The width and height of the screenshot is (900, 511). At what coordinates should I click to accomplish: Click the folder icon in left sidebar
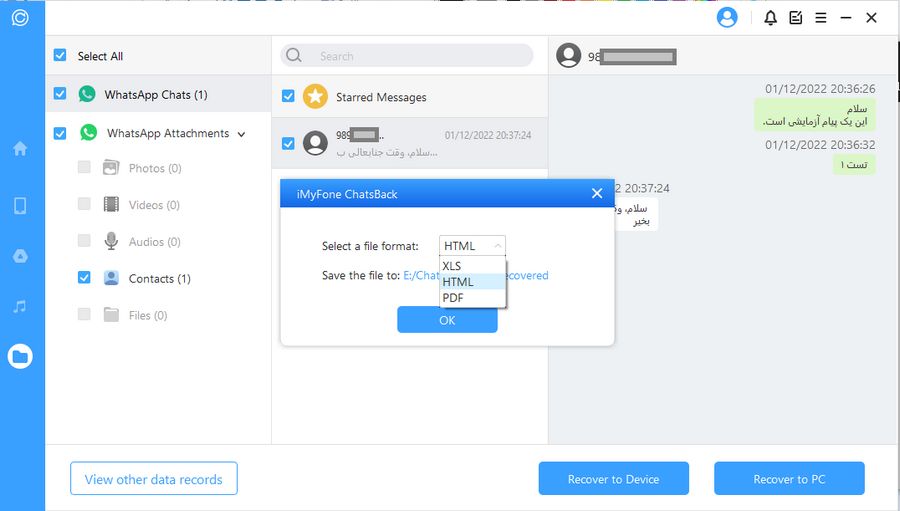coord(20,356)
